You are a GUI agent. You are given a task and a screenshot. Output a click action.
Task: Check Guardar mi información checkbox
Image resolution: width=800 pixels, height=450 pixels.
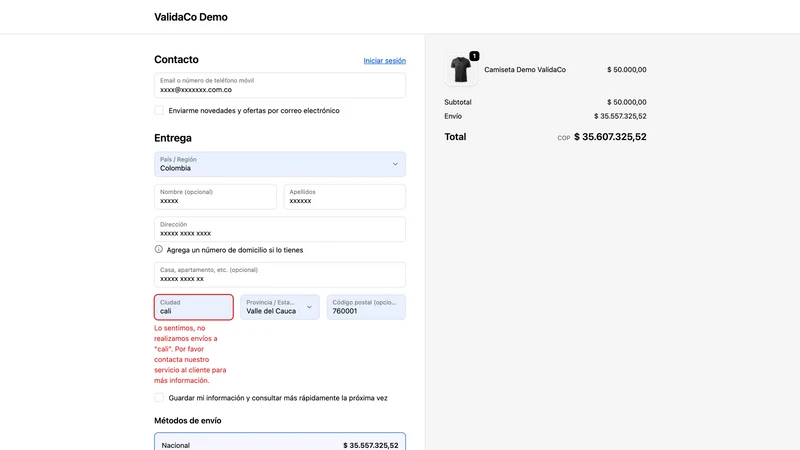[159, 397]
